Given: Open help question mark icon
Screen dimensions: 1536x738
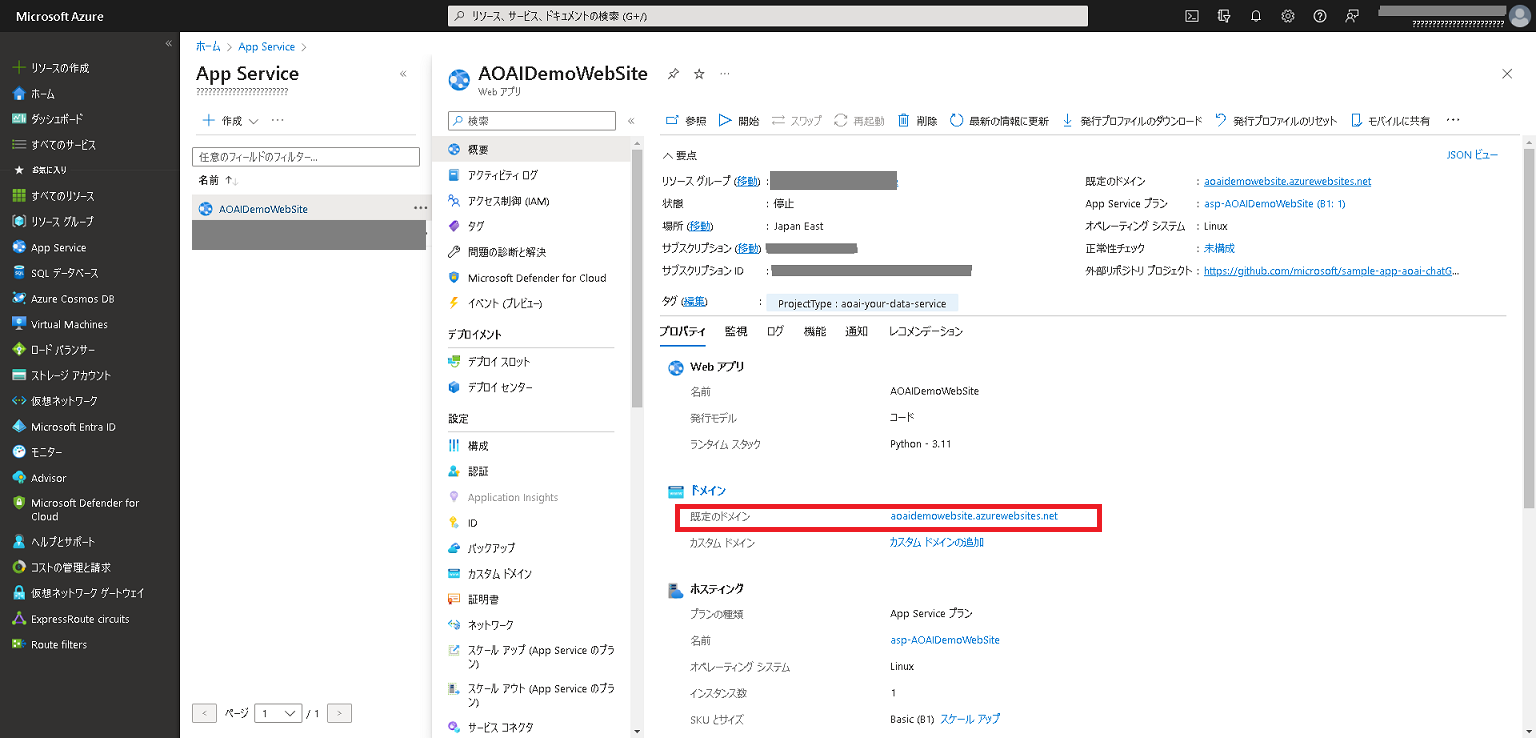Looking at the screenshot, I should 1320,16.
